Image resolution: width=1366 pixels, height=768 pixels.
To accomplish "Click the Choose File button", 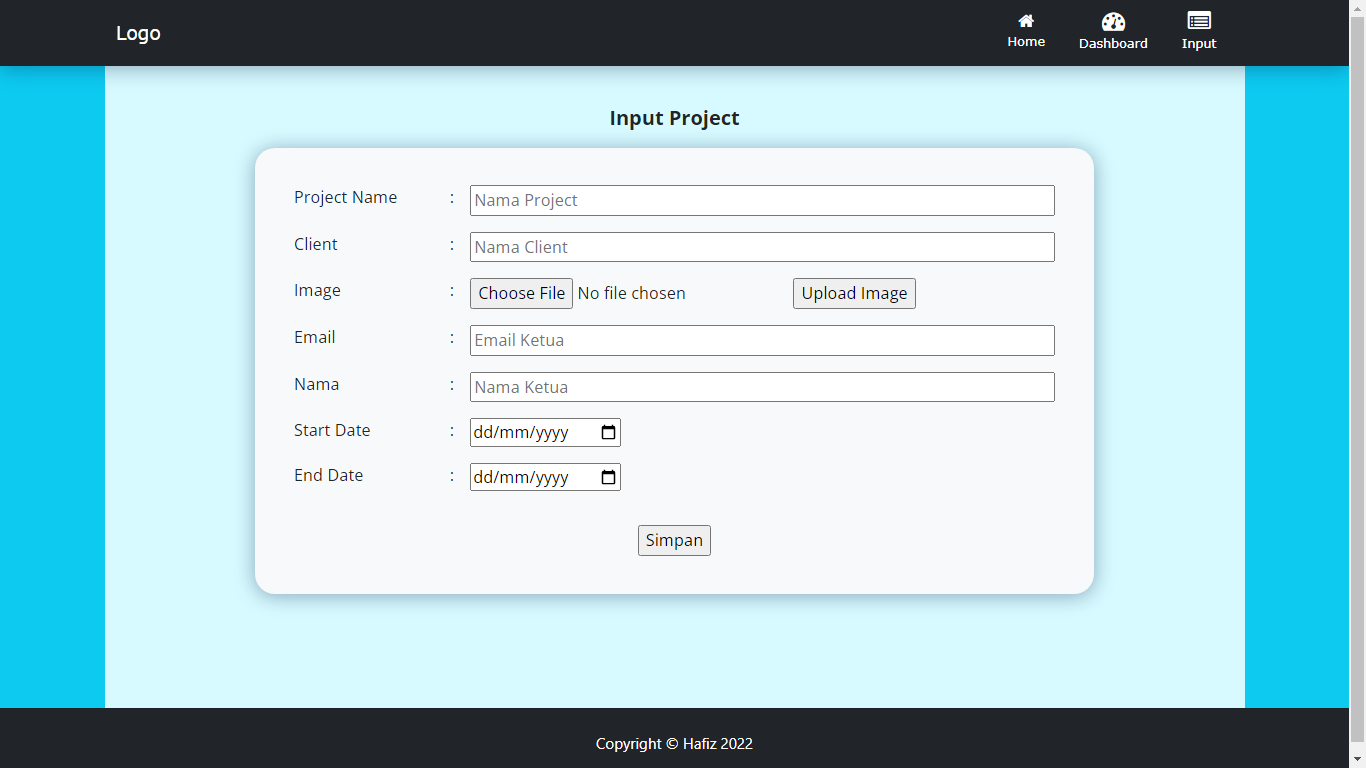I will [521, 293].
